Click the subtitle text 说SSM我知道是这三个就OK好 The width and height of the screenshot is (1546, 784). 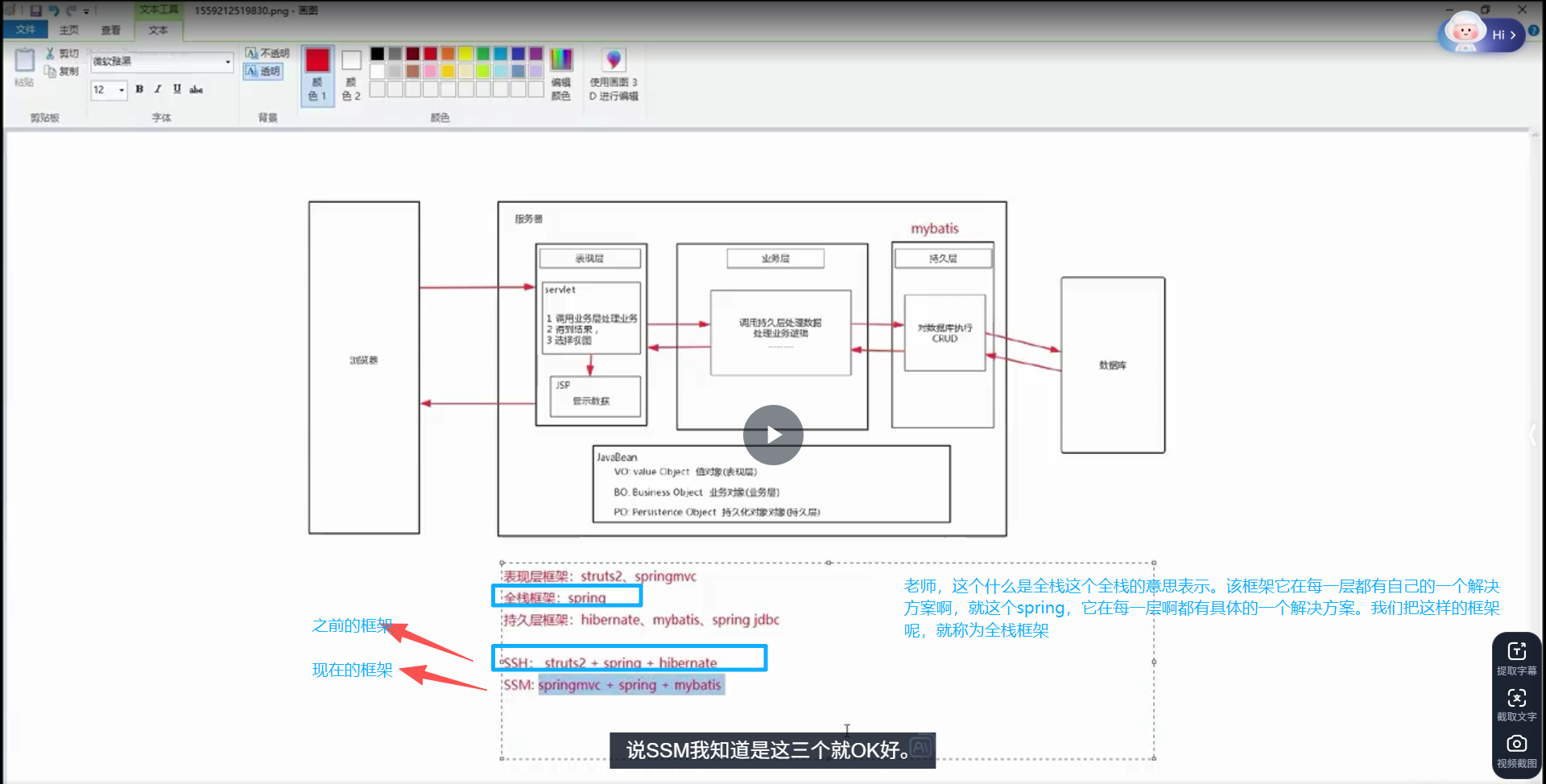click(x=767, y=750)
